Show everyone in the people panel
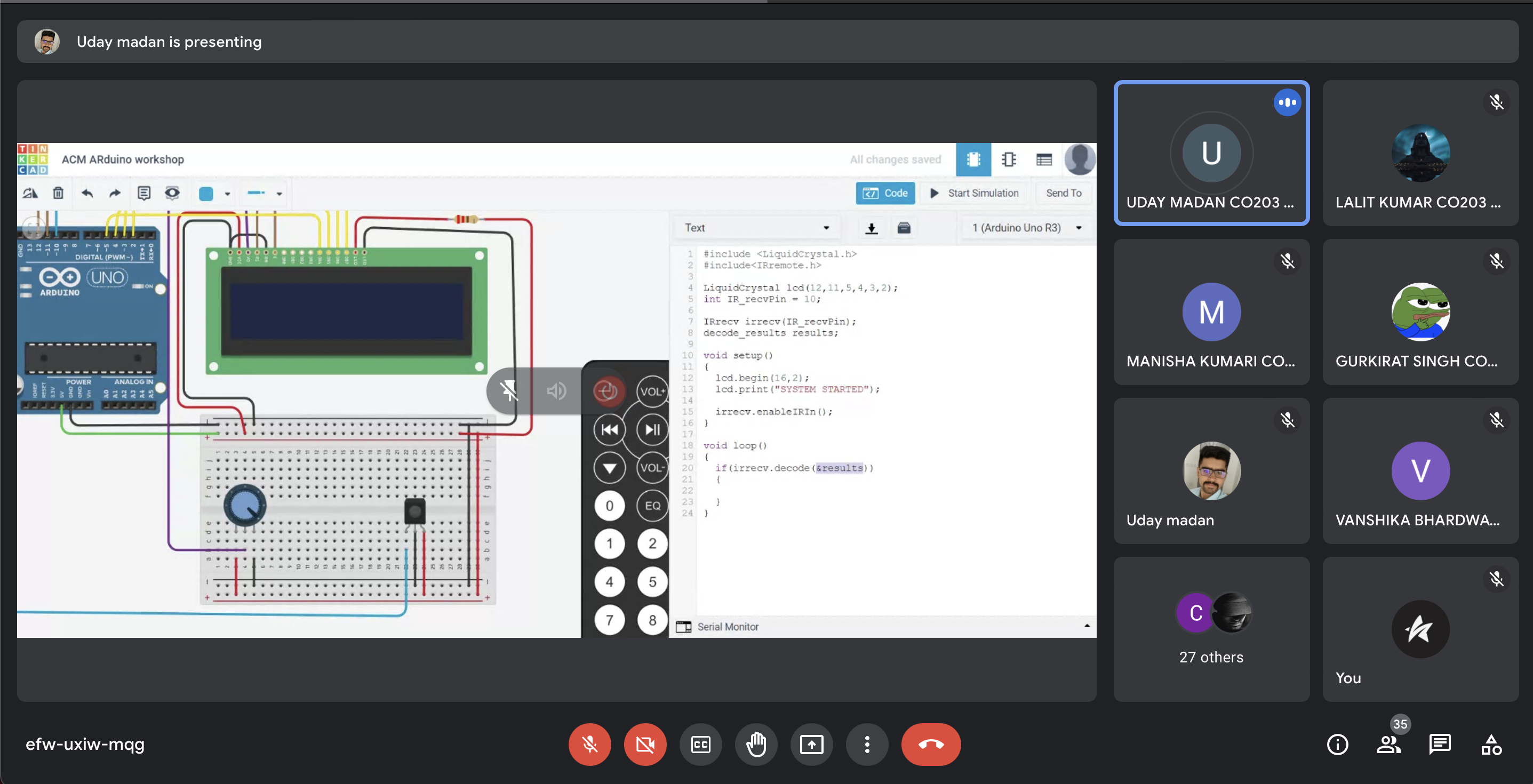The width and height of the screenshot is (1533, 784). point(1388,744)
